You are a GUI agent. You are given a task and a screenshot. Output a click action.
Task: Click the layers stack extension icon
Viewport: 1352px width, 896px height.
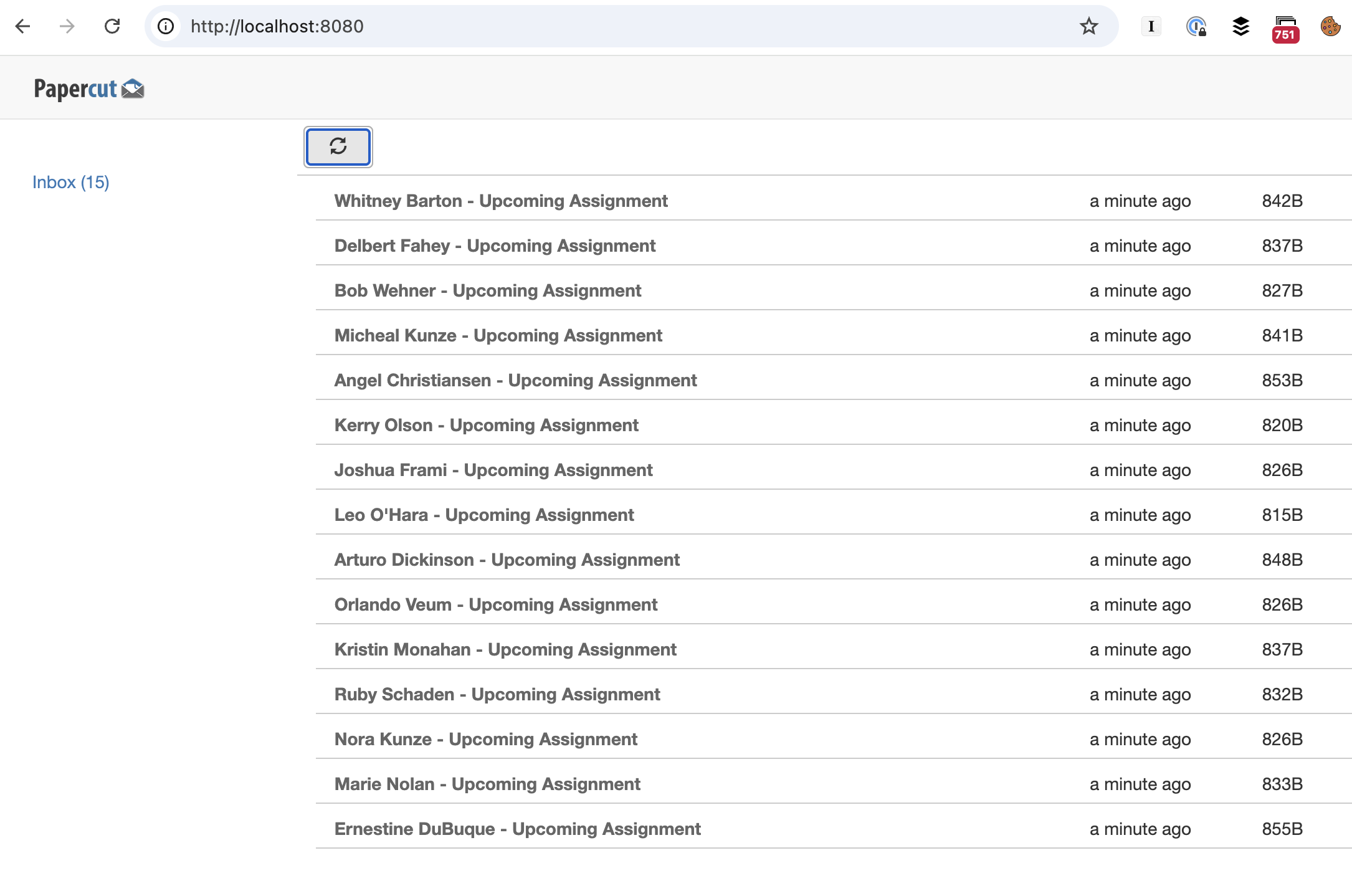[1240, 26]
